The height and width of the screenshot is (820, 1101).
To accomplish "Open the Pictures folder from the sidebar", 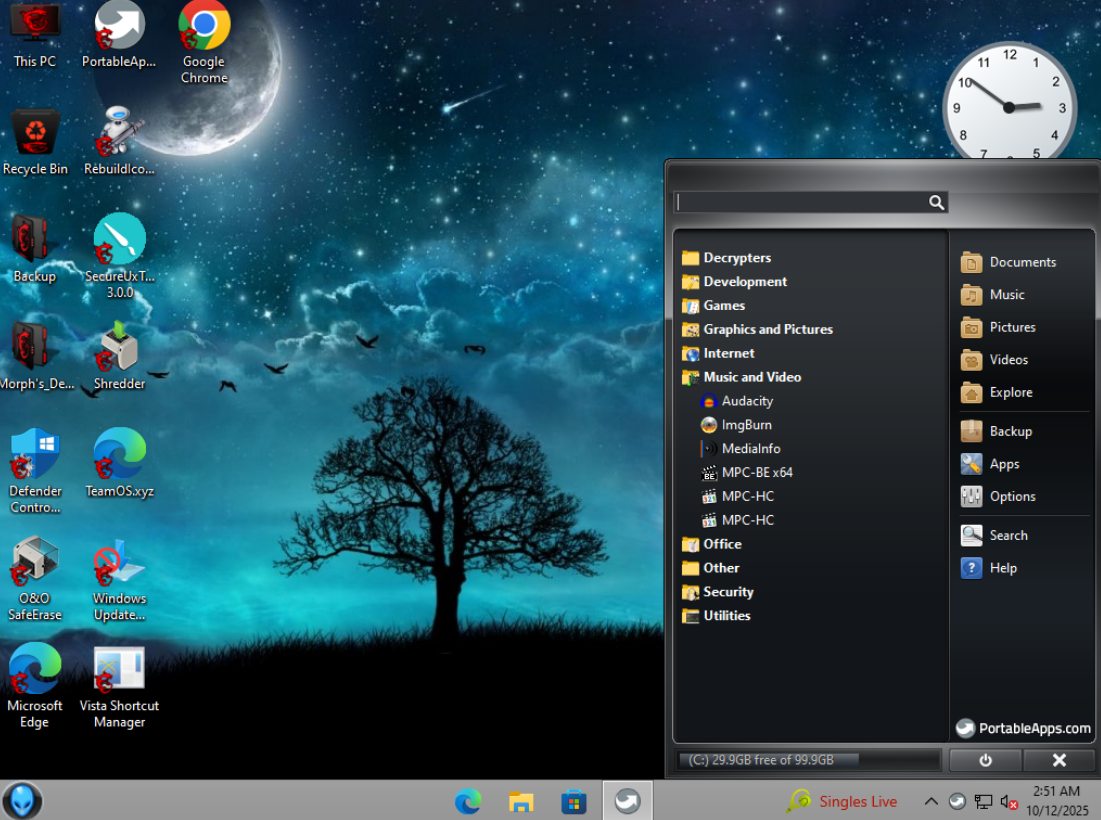I will tap(1011, 327).
